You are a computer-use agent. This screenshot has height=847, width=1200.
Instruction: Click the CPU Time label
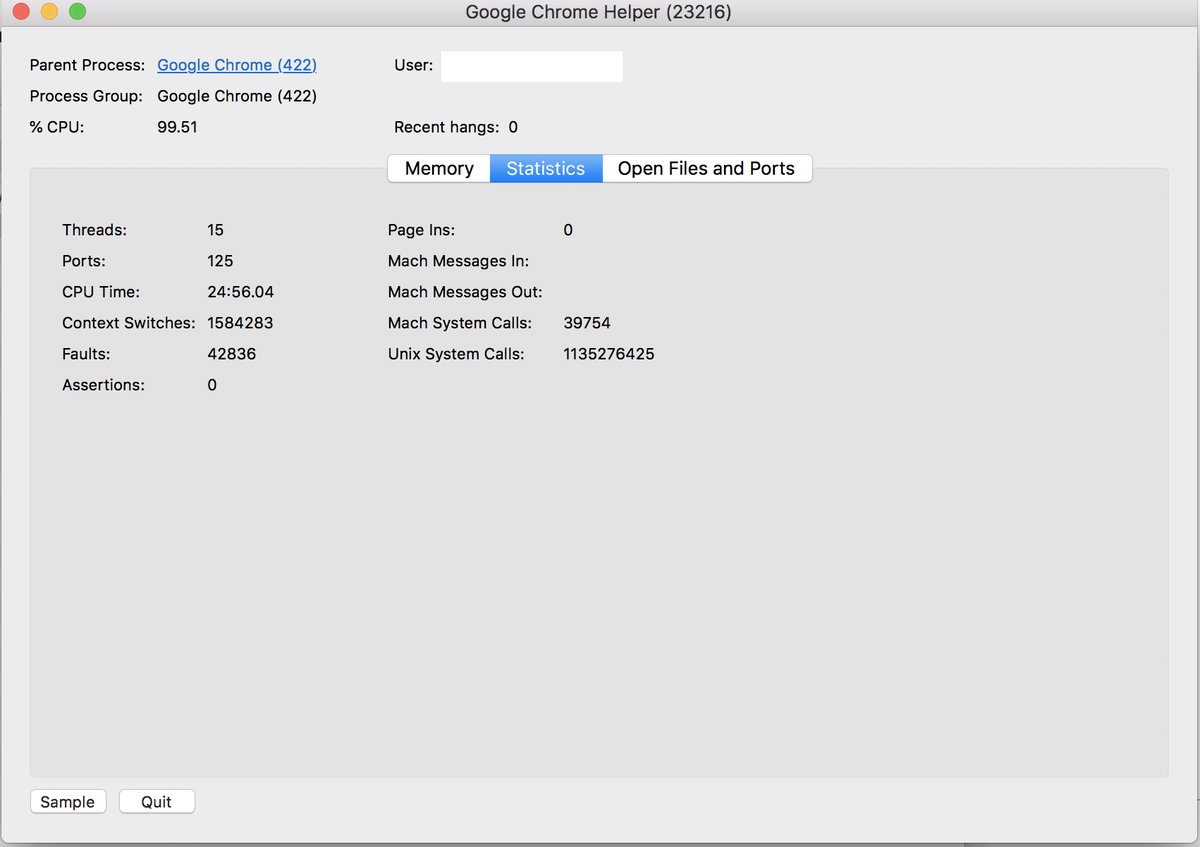tap(101, 292)
